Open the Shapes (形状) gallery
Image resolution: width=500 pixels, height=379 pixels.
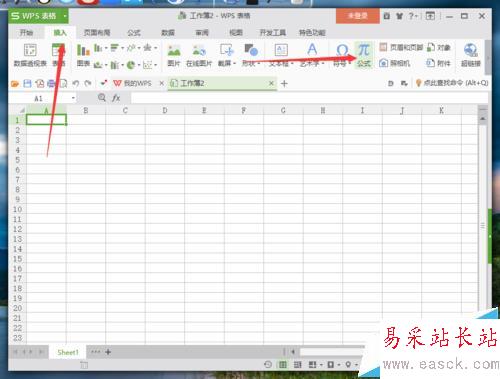click(x=251, y=55)
